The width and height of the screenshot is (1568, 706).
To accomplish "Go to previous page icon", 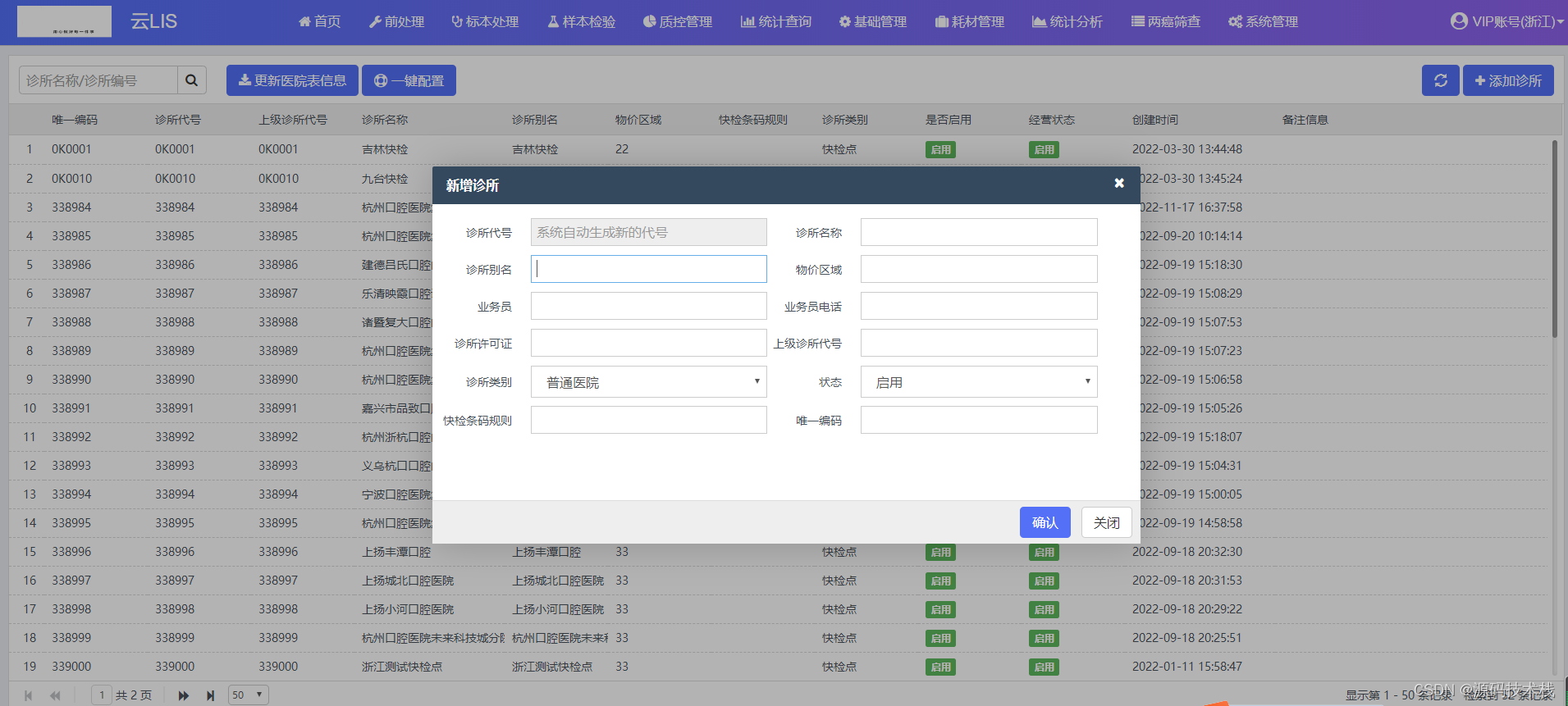I will 55,695.
